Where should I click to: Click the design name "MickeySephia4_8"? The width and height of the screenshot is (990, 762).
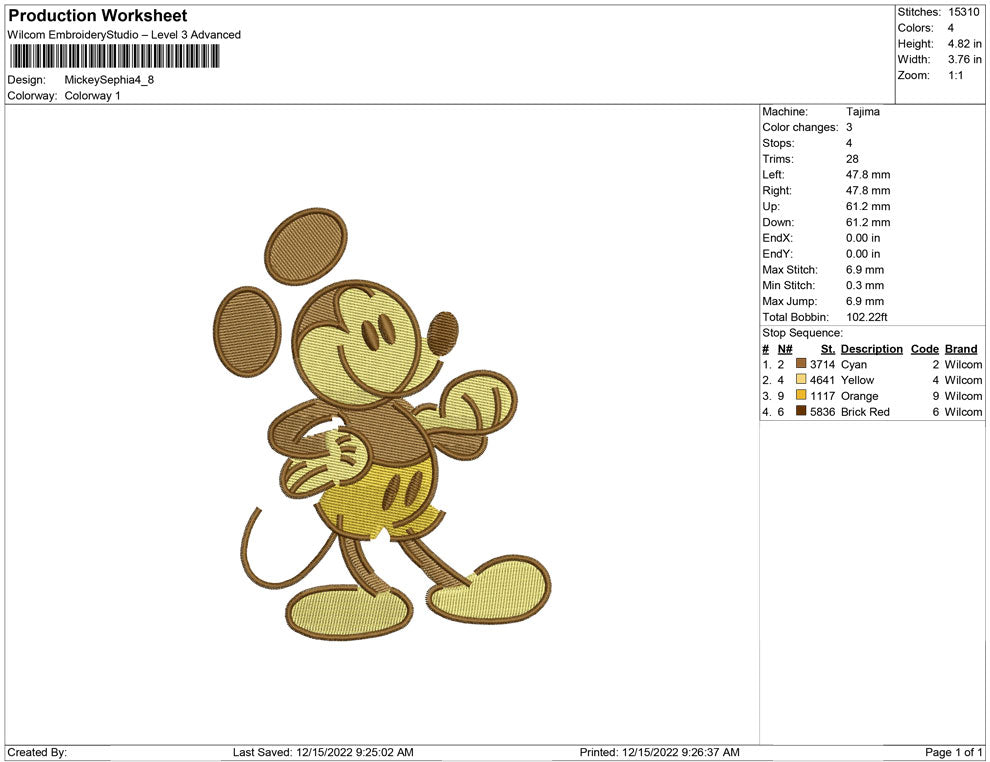tap(109, 80)
